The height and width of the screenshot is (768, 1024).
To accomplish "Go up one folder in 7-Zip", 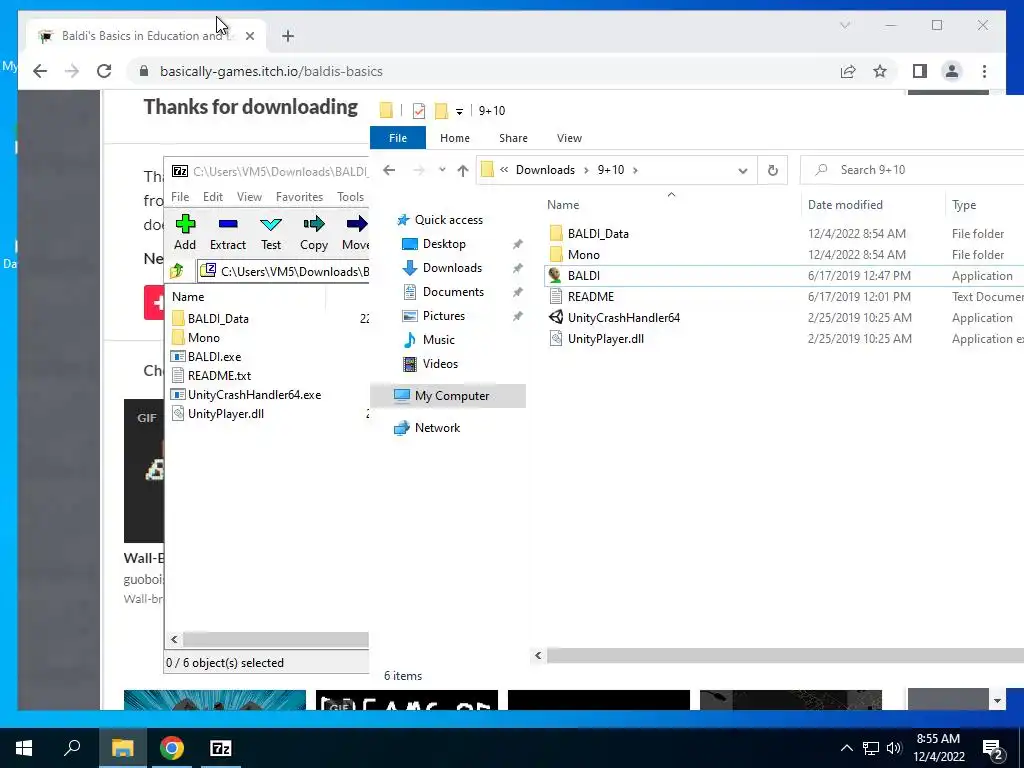I will [x=176, y=271].
